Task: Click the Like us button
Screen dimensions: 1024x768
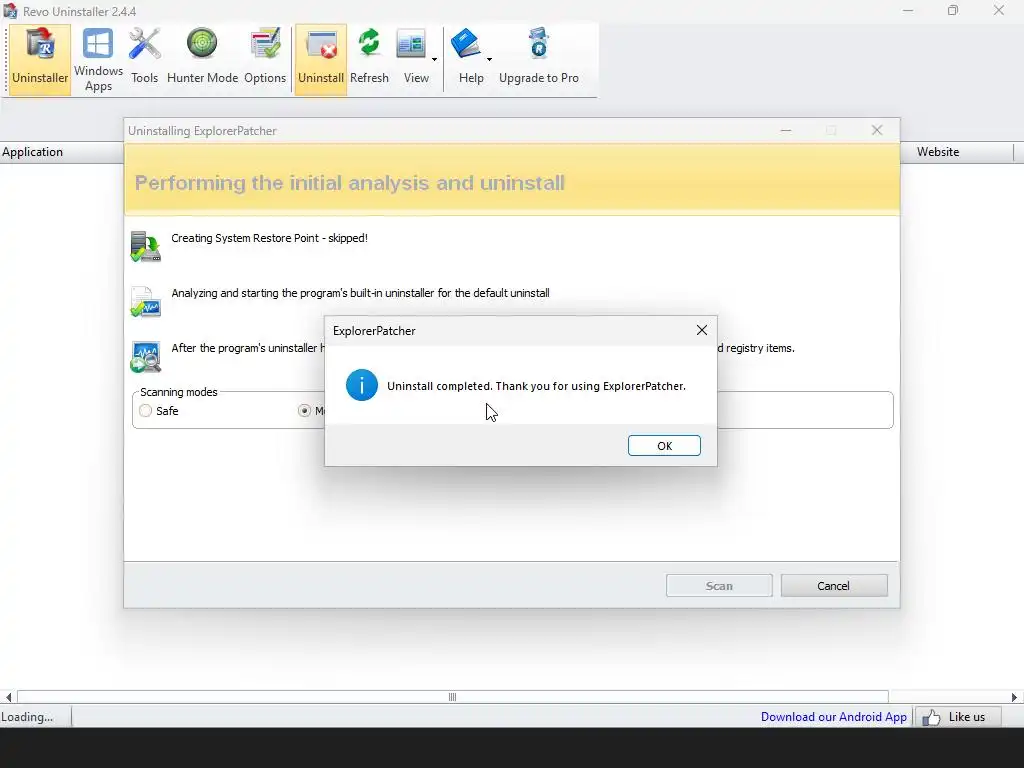Action: tap(958, 717)
